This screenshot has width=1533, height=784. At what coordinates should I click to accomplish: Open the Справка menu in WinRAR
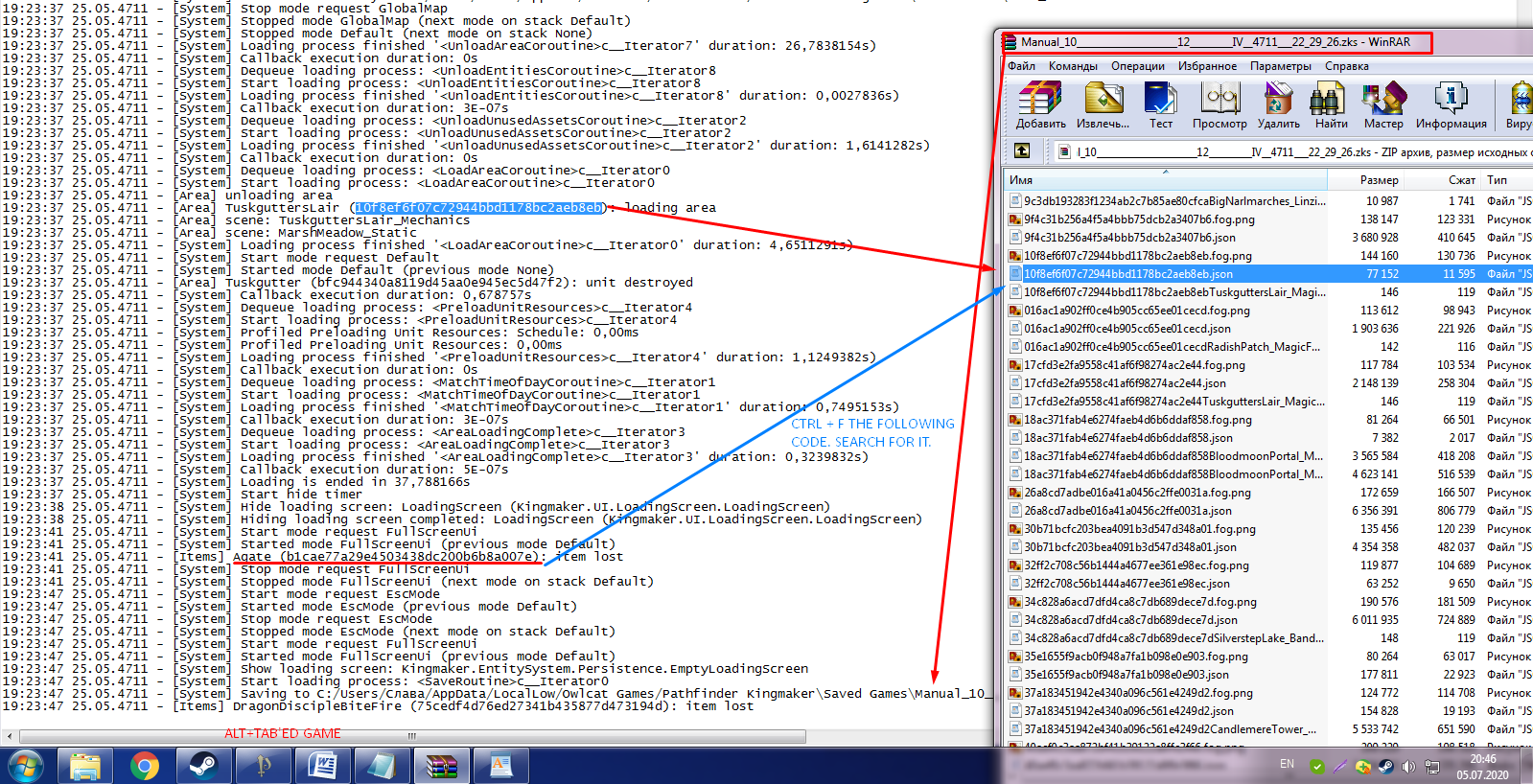click(x=1347, y=66)
